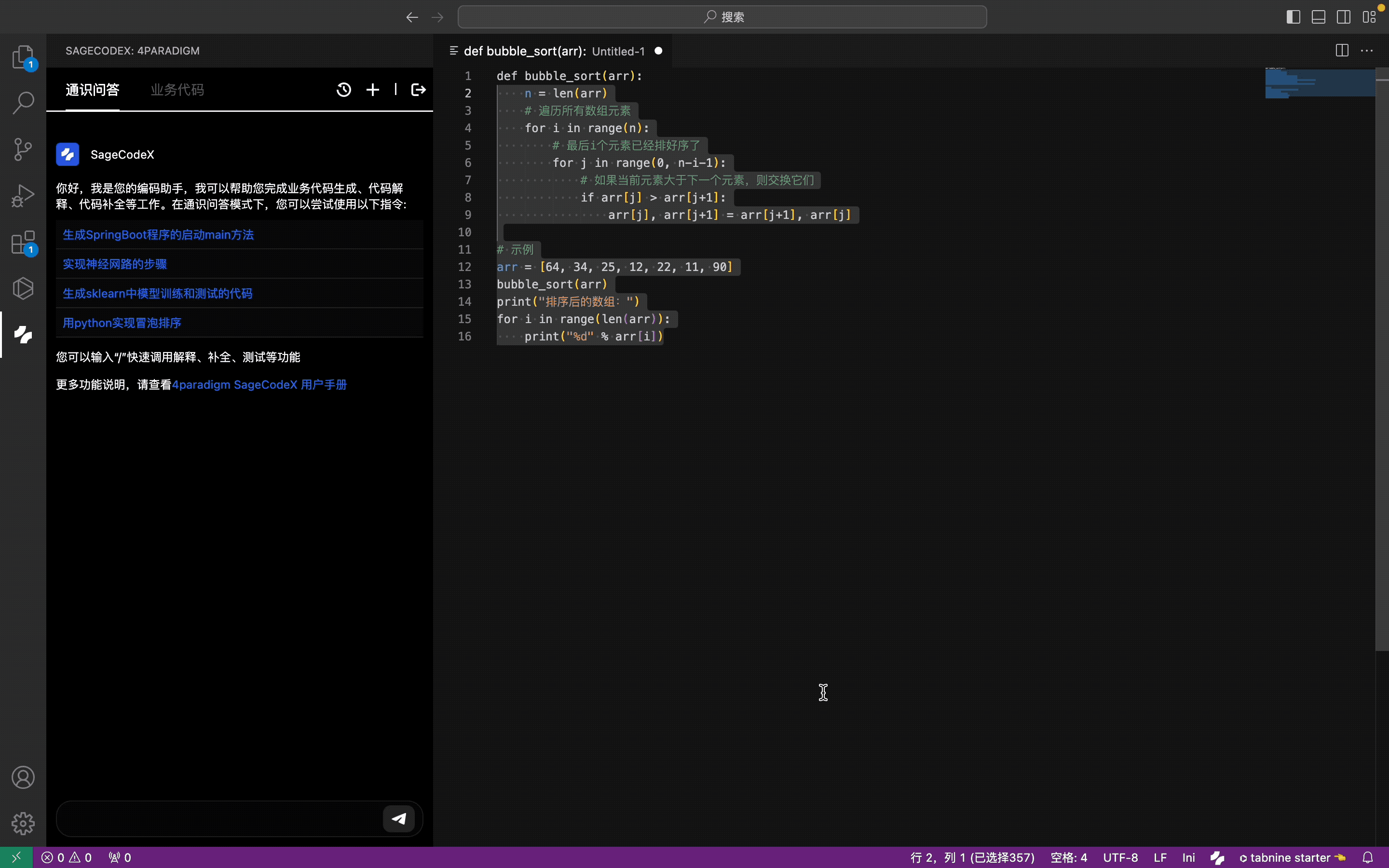Open the Explorer view in activity bar
Viewport: 1389px width, 868px height.
click(23, 57)
